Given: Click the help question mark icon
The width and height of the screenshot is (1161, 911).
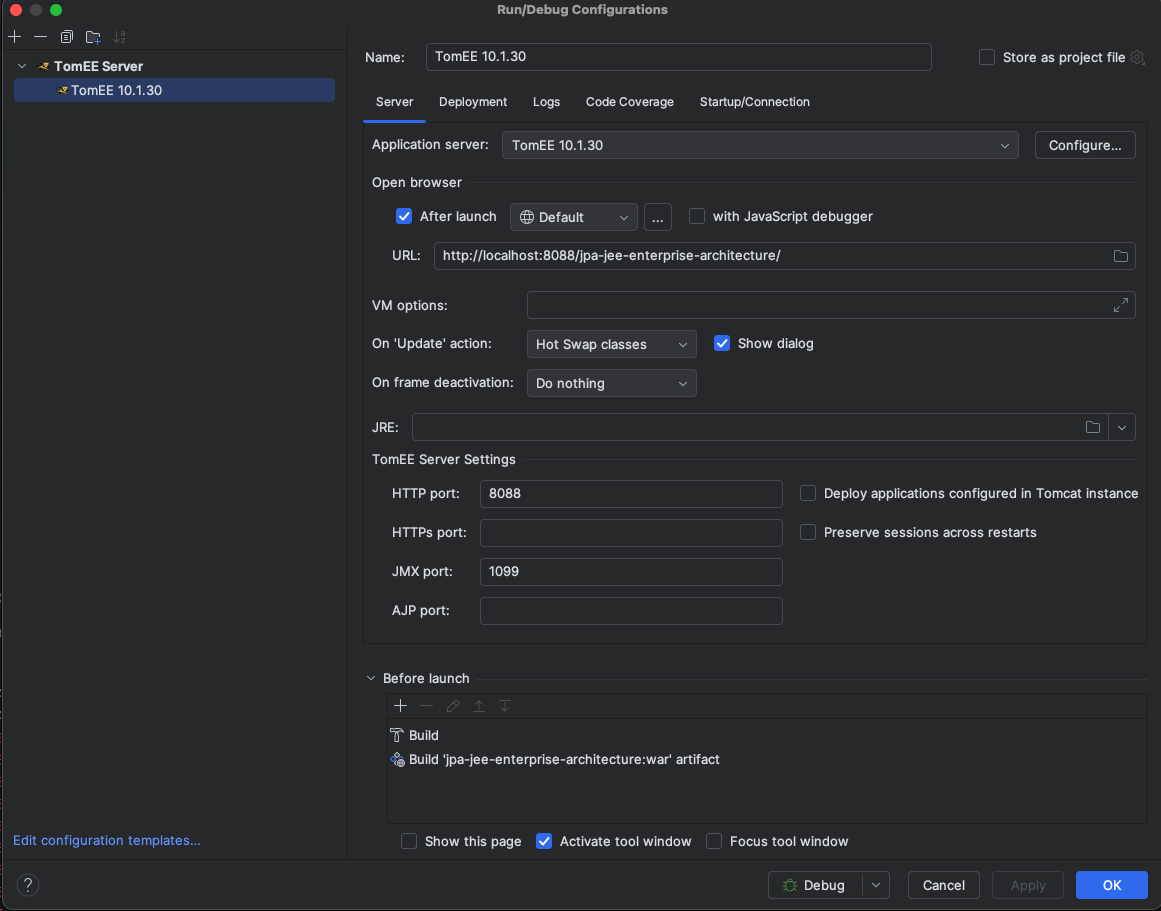Looking at the screenshot, I should (x=28, y=885).
